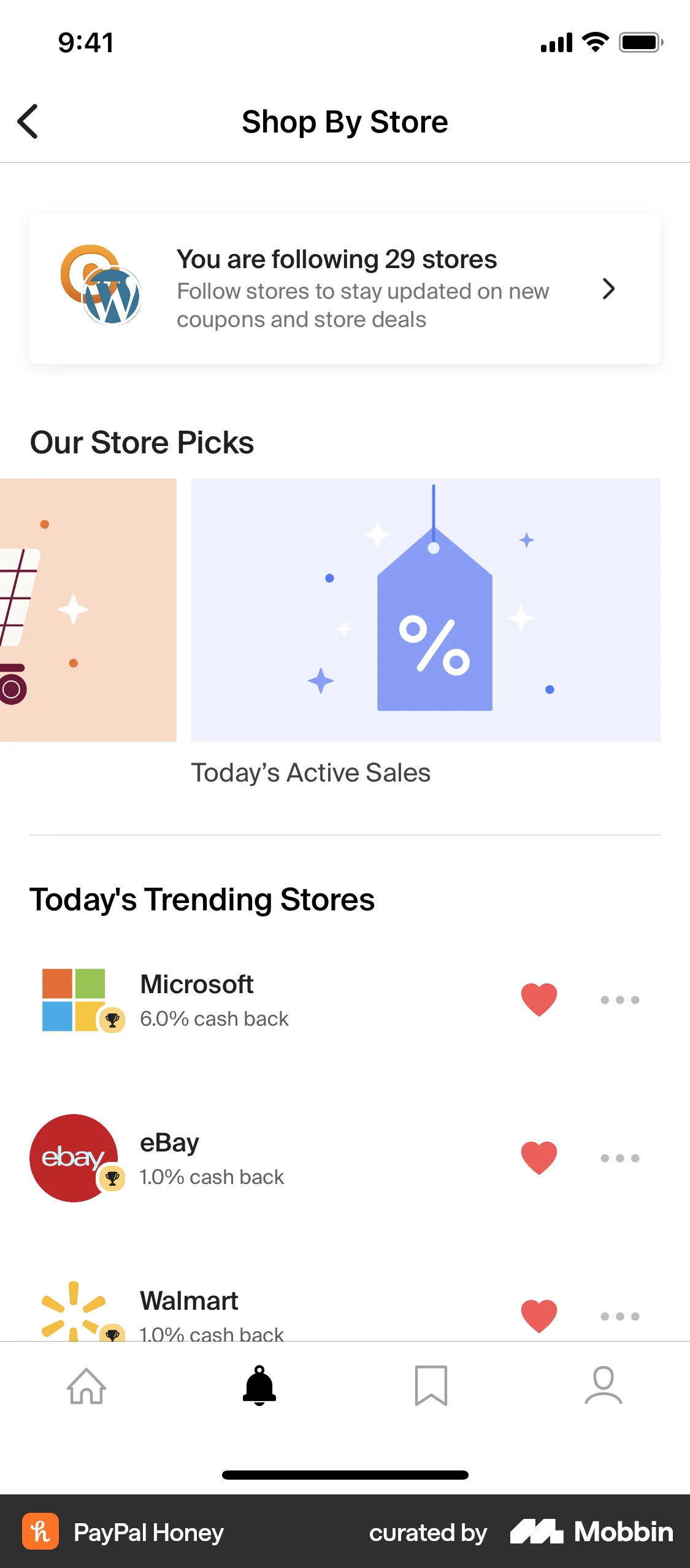Image resolution: width=690 pixels, height=1568 pixels.
Task: Tap the followed stores logo cluster
Action: tap(101, 285)
